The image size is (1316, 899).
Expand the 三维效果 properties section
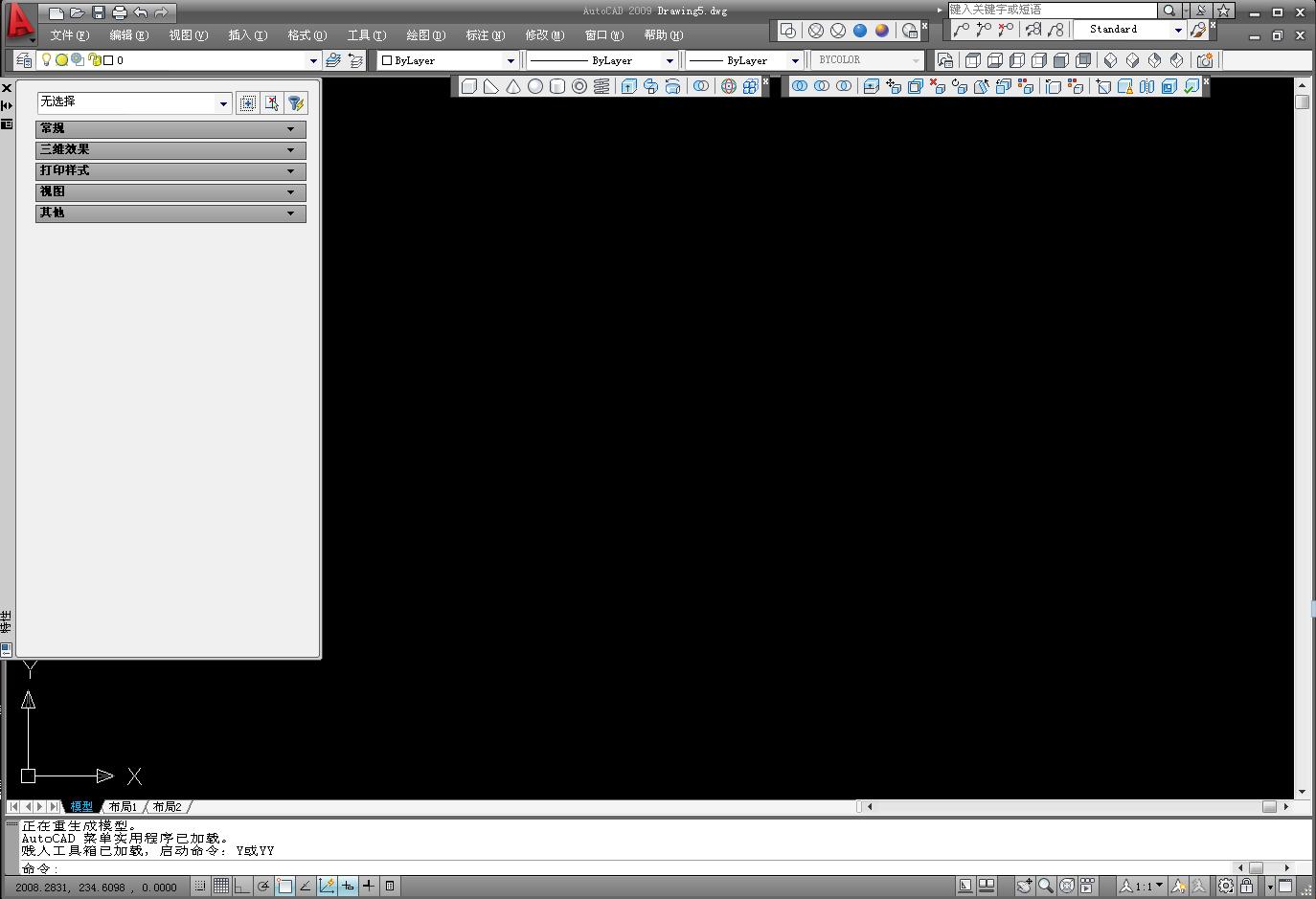click(171, 150)
